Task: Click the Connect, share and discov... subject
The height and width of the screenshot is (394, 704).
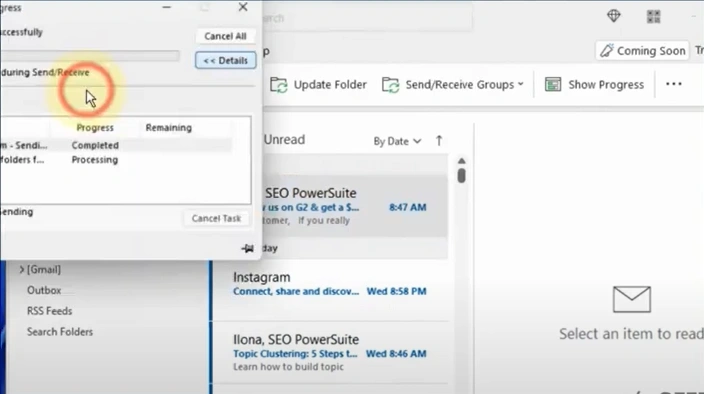Action: tap(296, 291)
